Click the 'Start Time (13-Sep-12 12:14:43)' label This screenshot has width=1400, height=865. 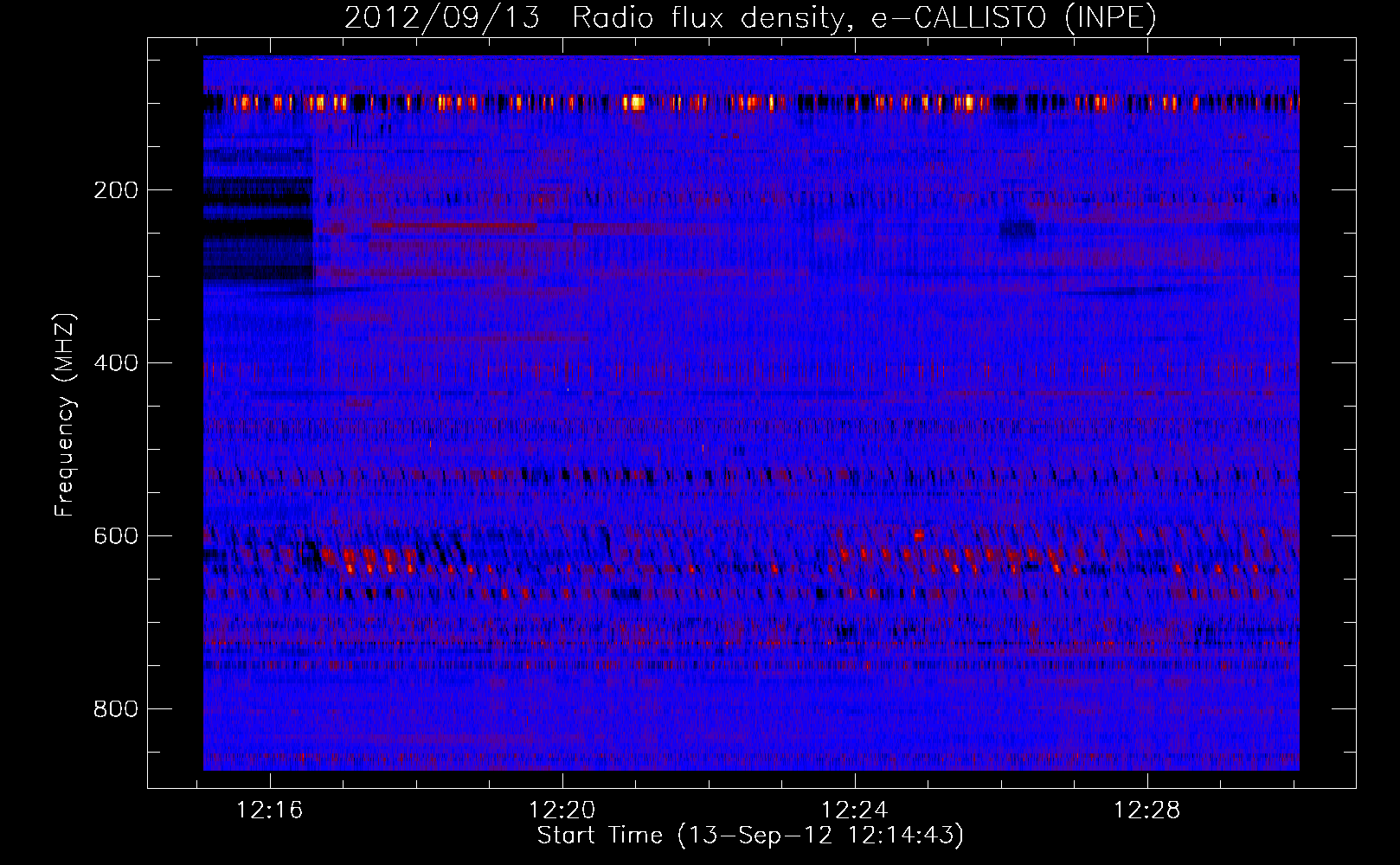[x=750, y=836]
